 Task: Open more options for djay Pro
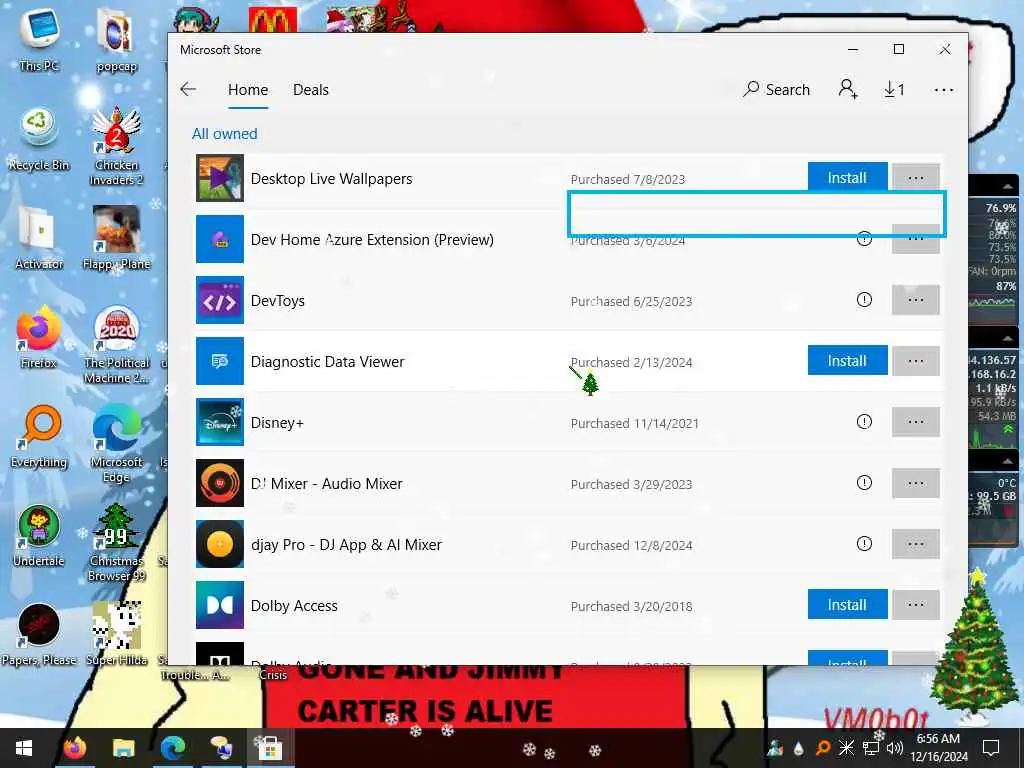coord(916,543)
